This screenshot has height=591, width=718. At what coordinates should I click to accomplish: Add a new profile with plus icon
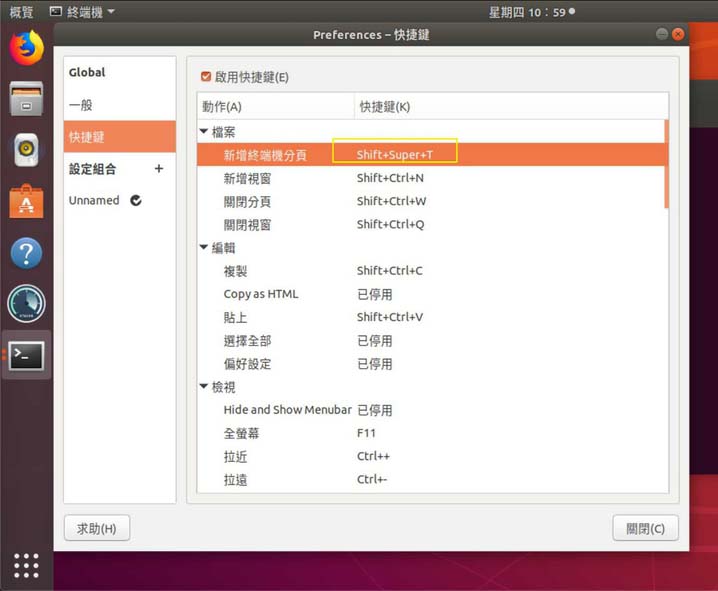click(159, 168)
